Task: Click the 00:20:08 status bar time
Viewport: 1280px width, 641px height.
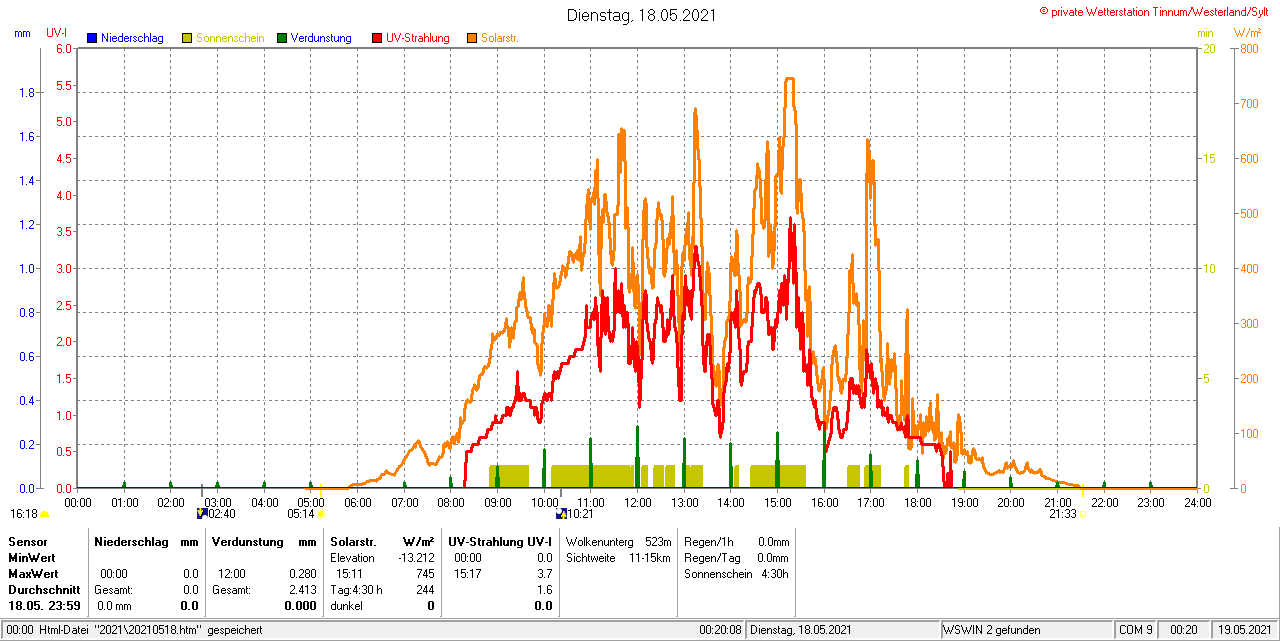Action: (x=720, y=630)
